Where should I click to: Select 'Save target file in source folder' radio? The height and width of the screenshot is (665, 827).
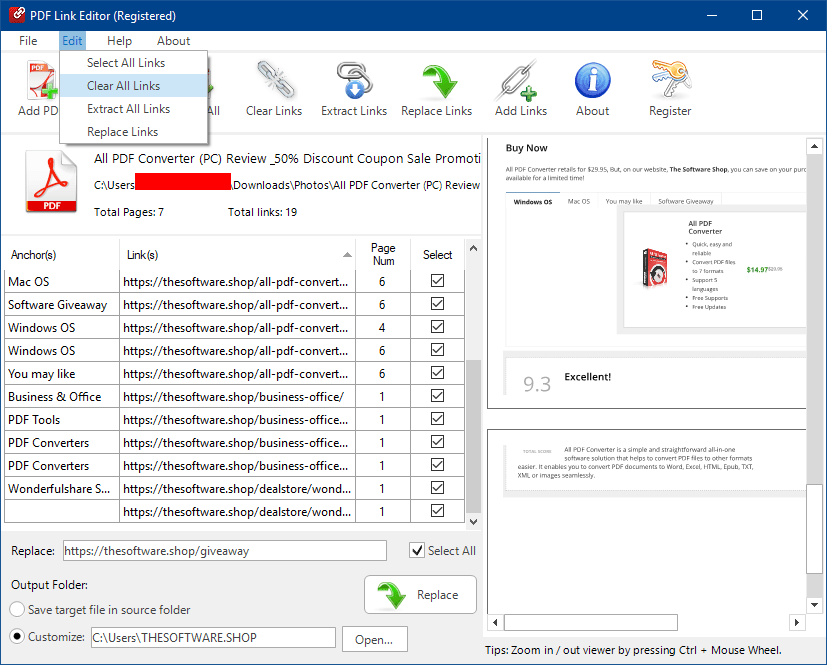(x=18, y=610)
